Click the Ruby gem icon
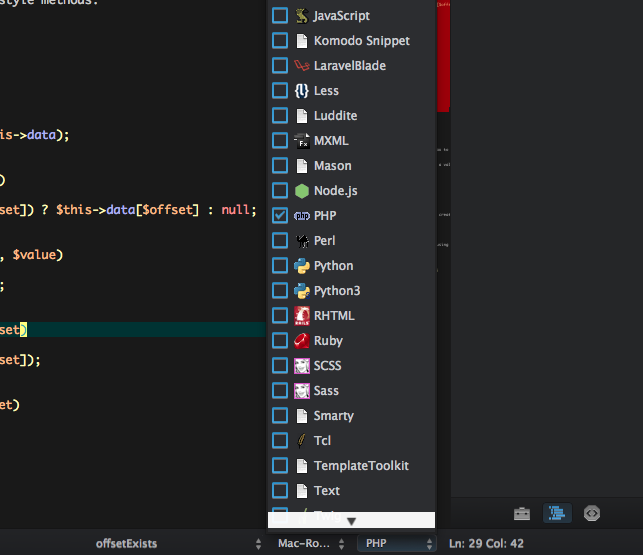This screenshot has height=555, width=643. [301, 340]
